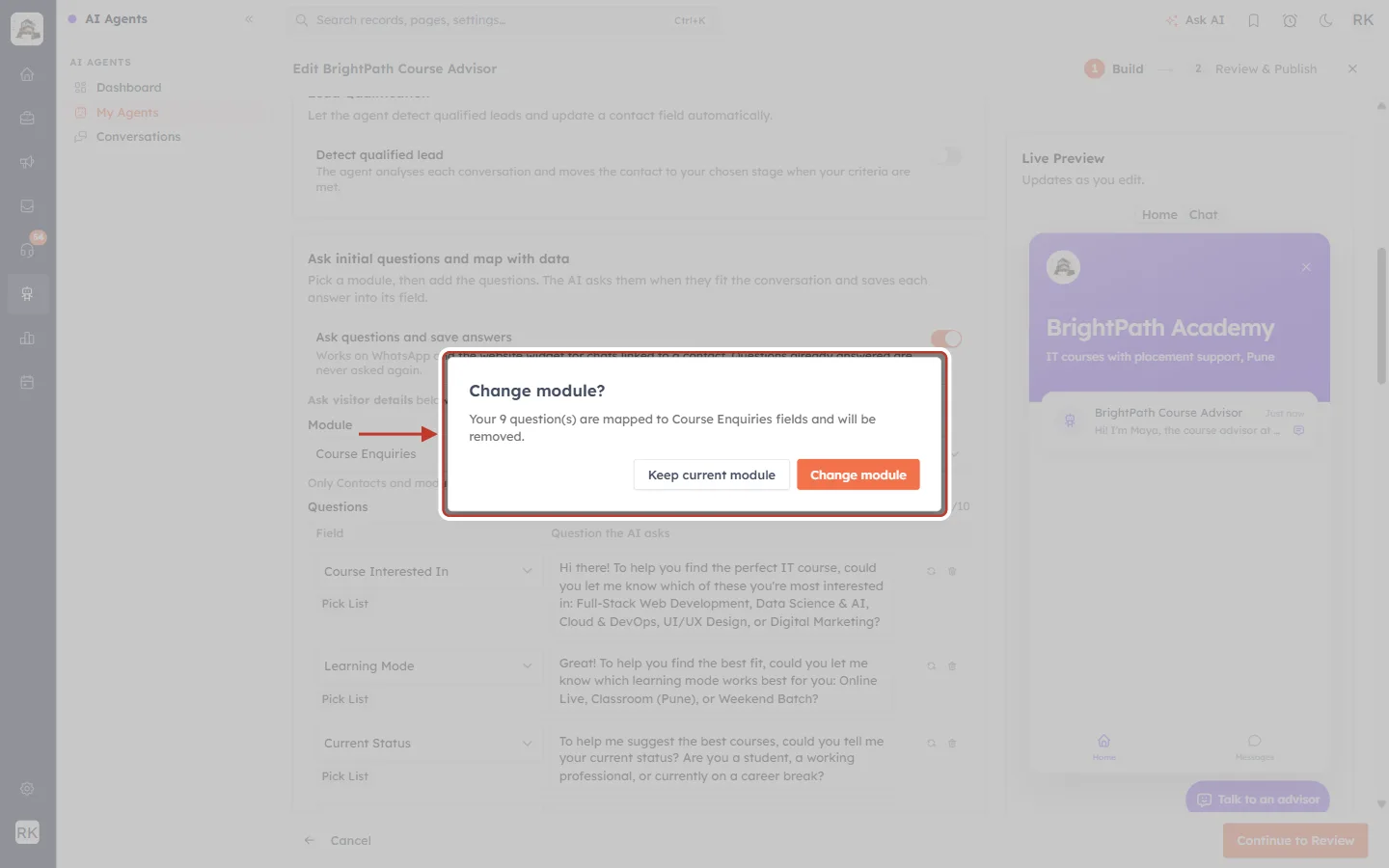Screen dimensions: 1389x868
Task: Open the home icon in the left rail
Action: pyautogui.click(x=27, y=74)
